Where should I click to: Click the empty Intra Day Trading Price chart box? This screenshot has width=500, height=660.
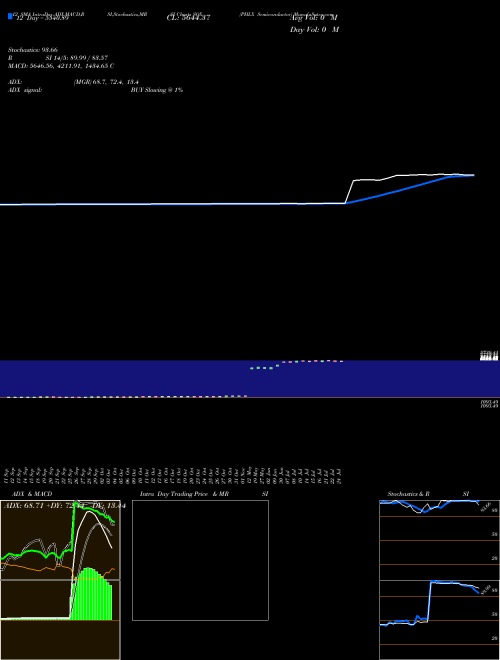[x=200, y=560]
